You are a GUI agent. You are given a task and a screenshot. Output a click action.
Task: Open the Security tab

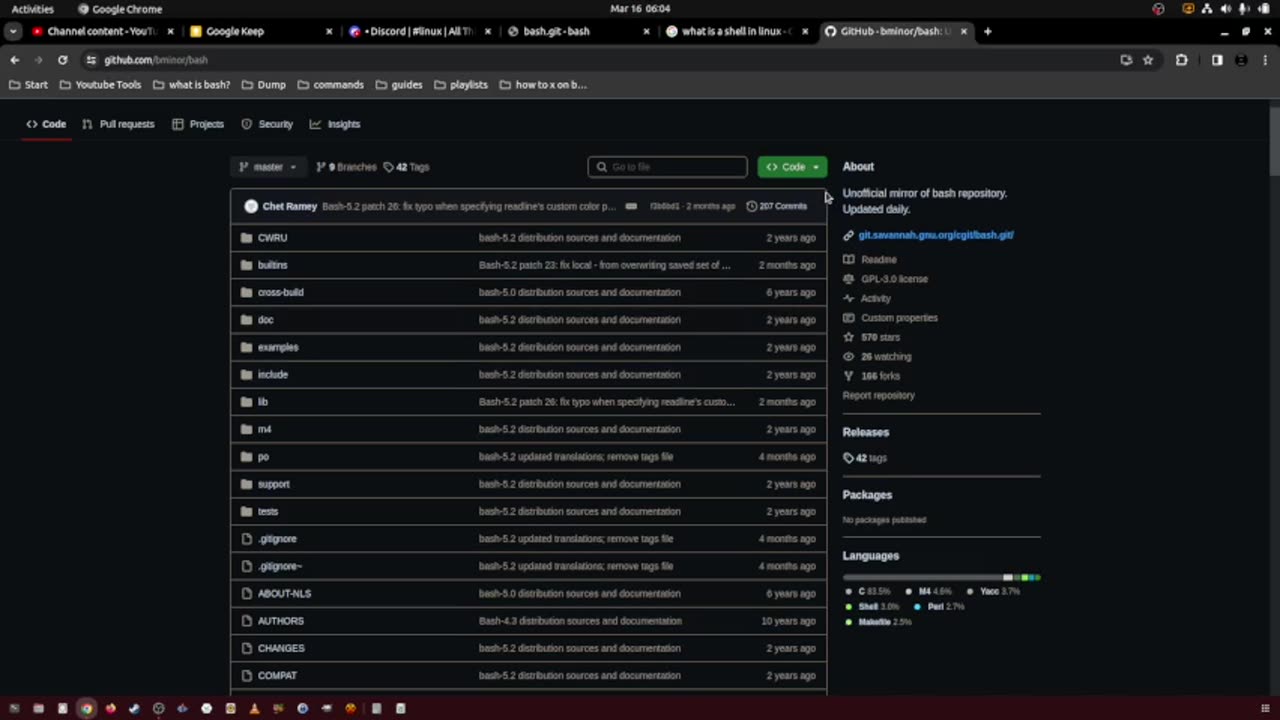(x=267, y=124)
